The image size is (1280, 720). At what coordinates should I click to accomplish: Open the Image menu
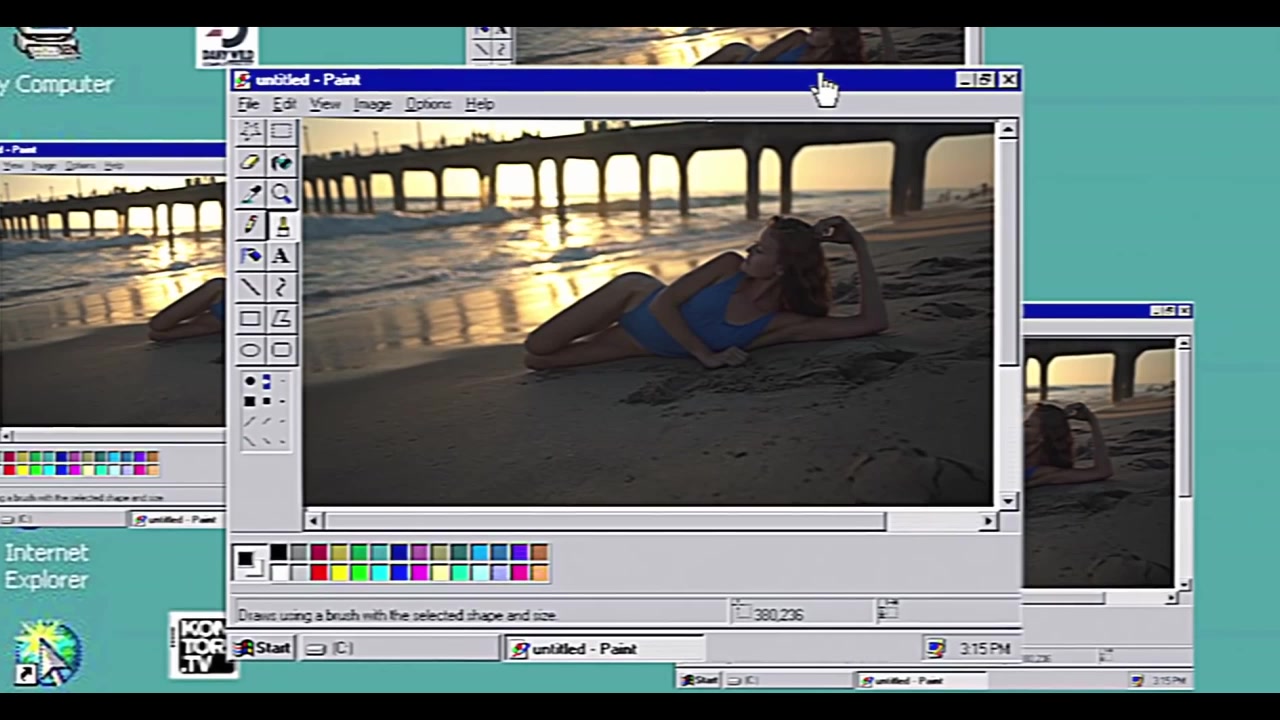[372, 104]
